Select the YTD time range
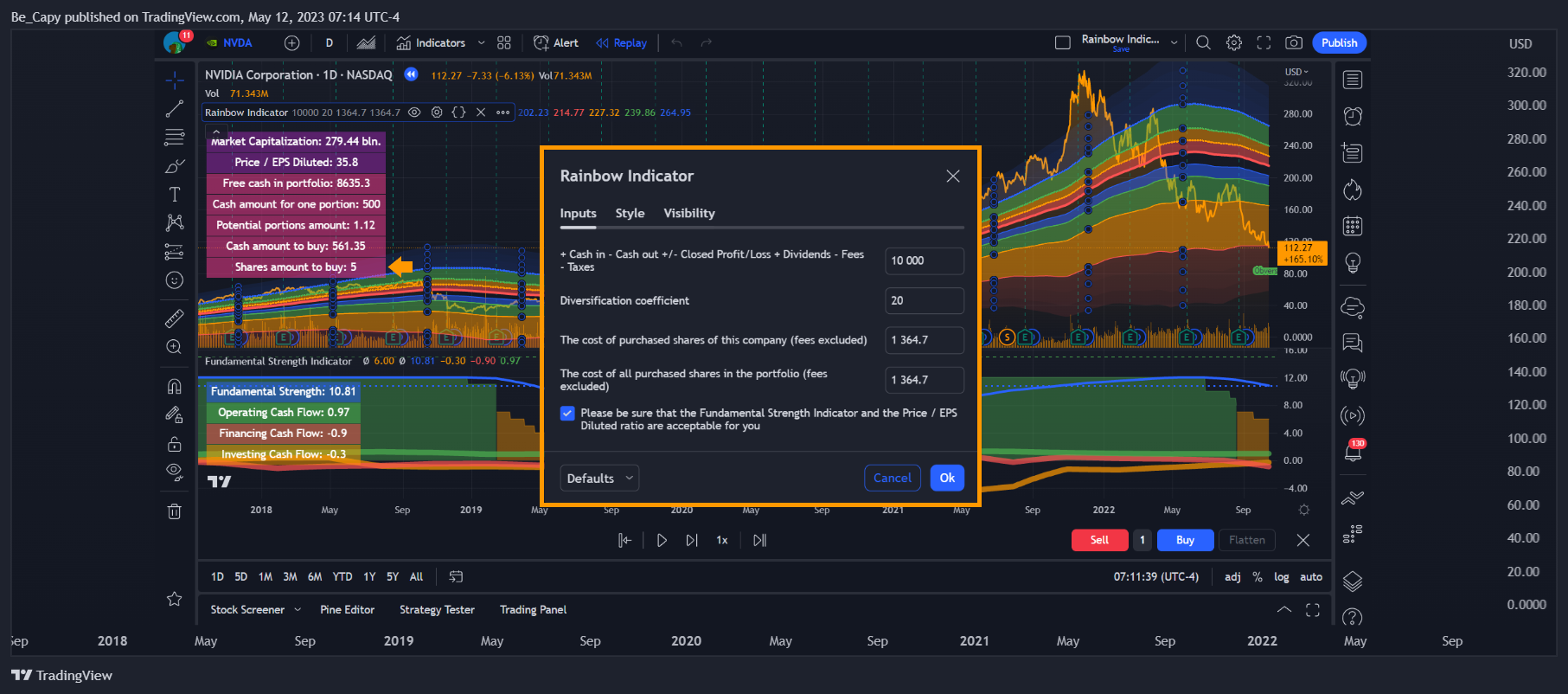1568x694 pixels. point(342,577)
